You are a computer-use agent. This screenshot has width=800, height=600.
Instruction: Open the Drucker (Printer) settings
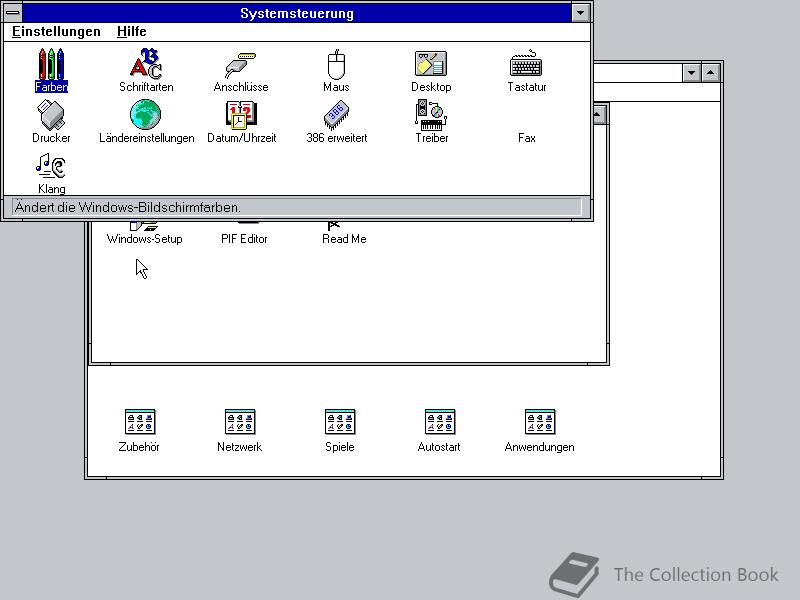click(x=51, y=117)
